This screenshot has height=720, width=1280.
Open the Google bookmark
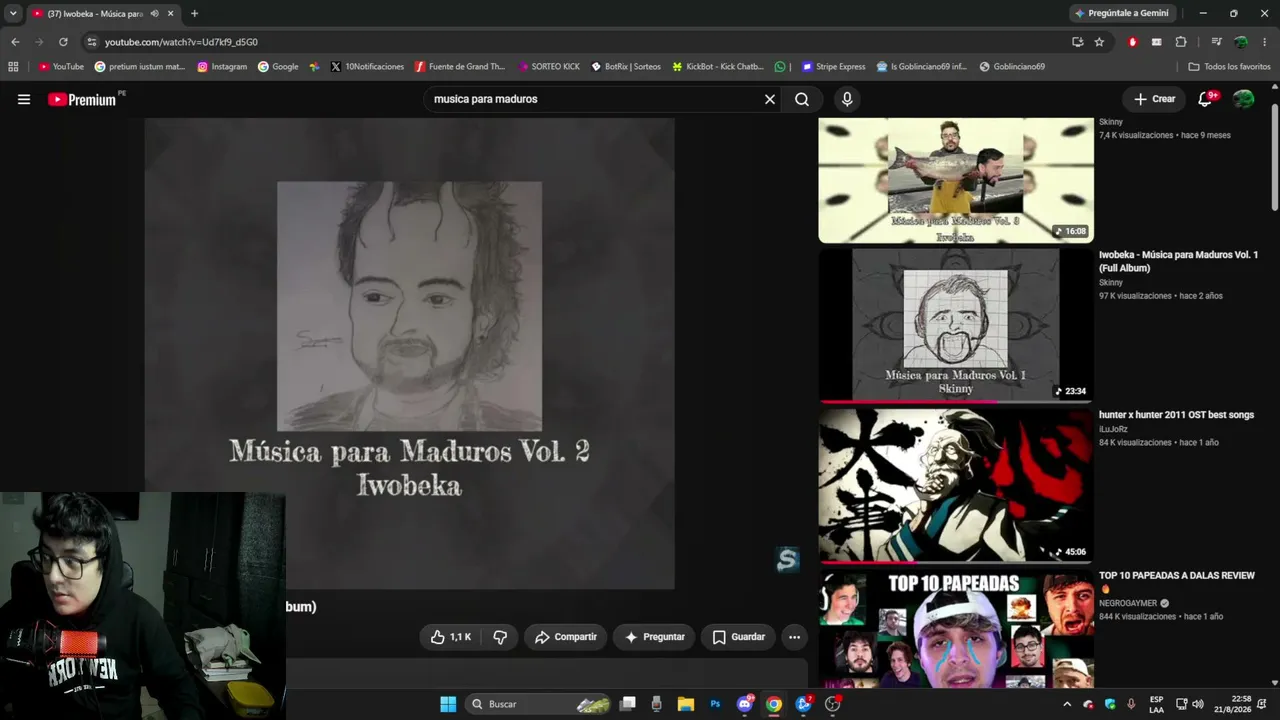coord(278,67)
